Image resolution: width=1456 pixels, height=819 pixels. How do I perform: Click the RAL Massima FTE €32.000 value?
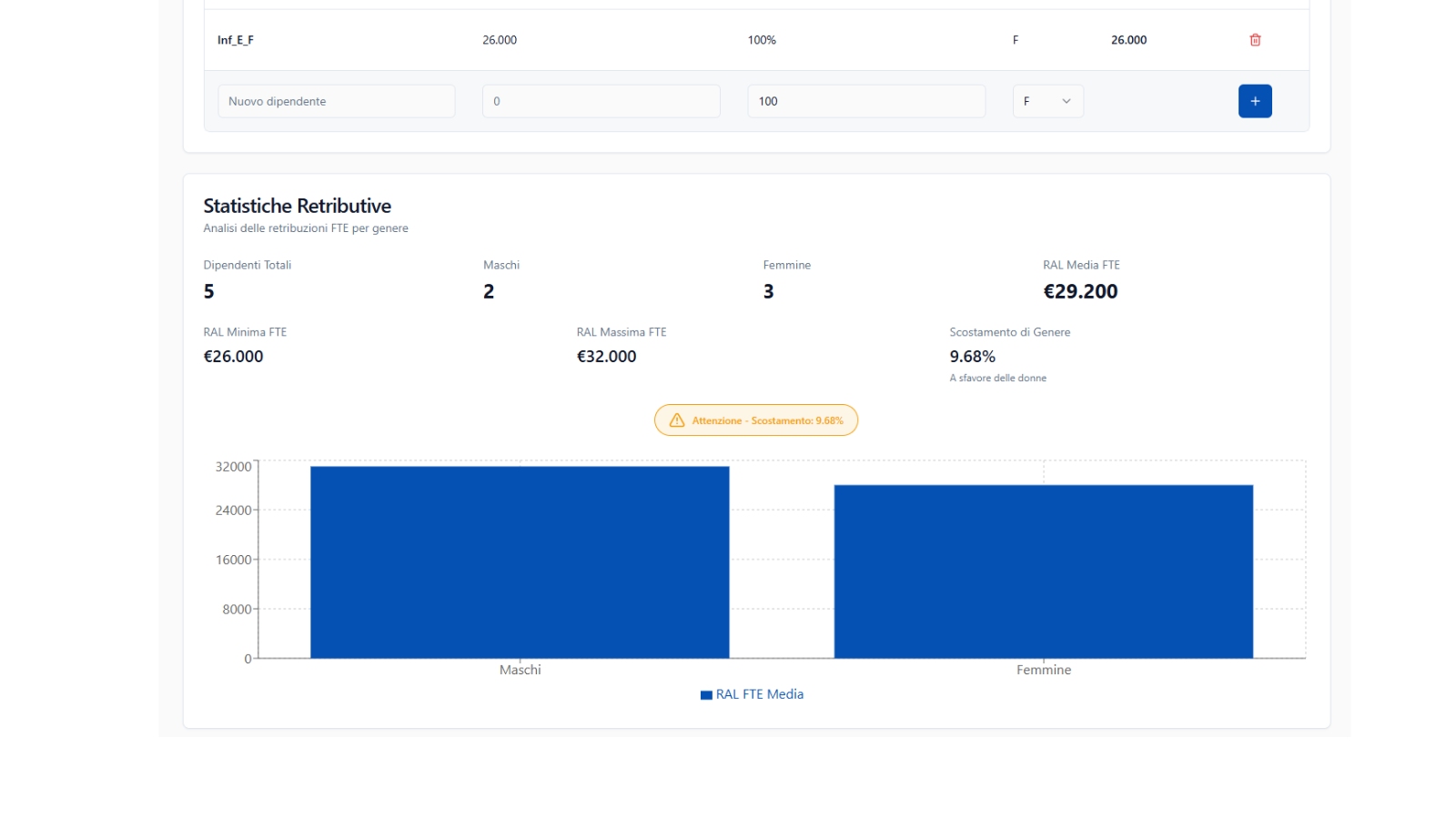coord(606,357)
